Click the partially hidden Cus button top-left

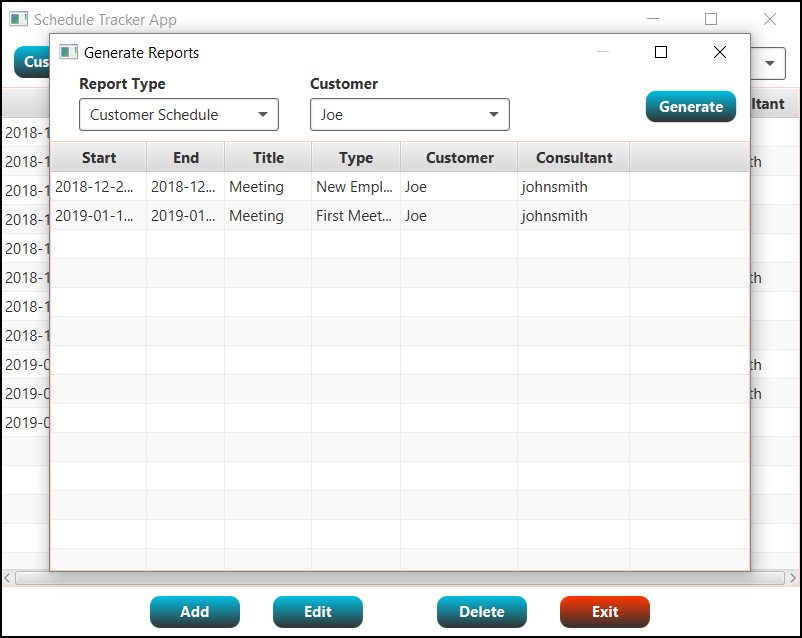pyautogui.click(x=35, y=62)
